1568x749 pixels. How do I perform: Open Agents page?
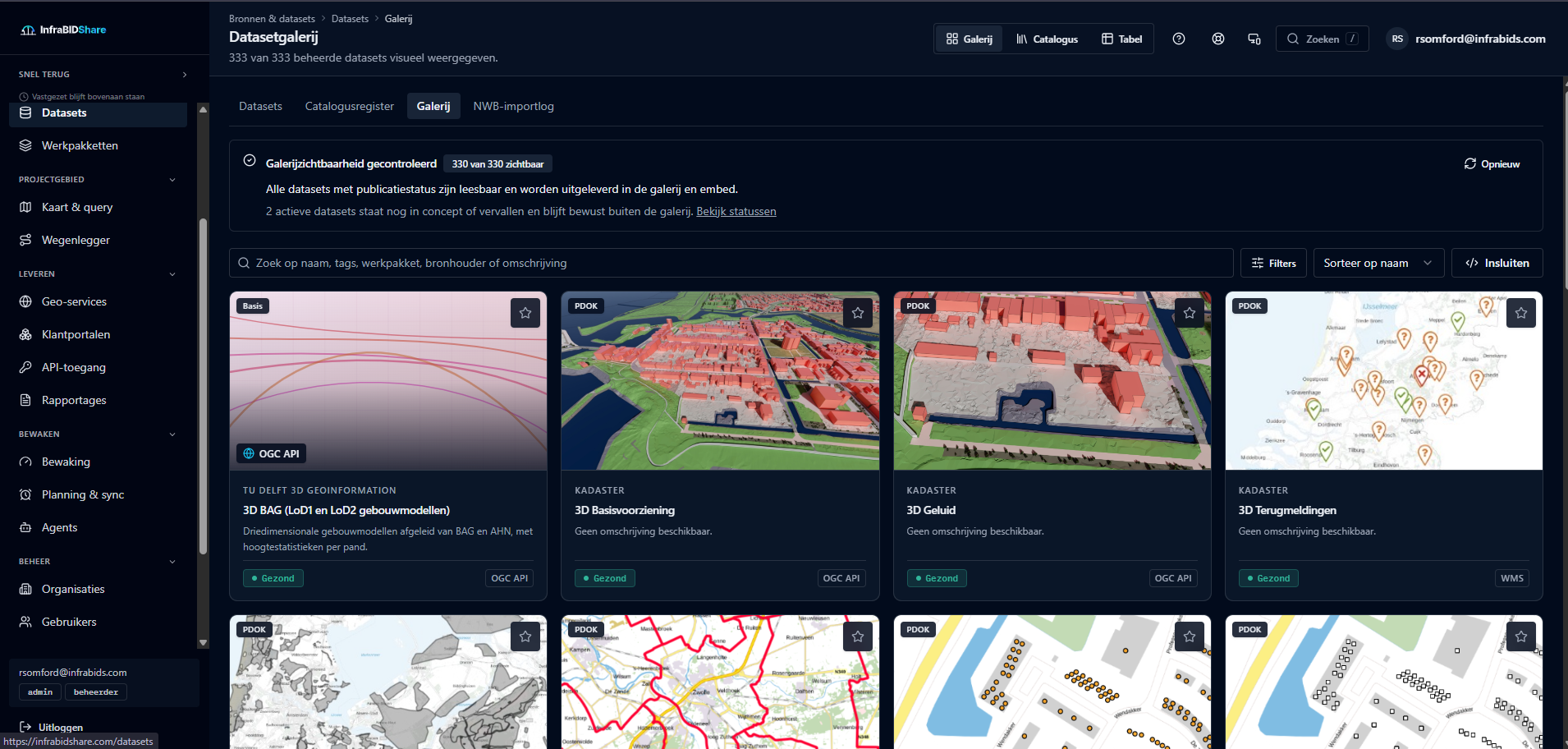98,527
